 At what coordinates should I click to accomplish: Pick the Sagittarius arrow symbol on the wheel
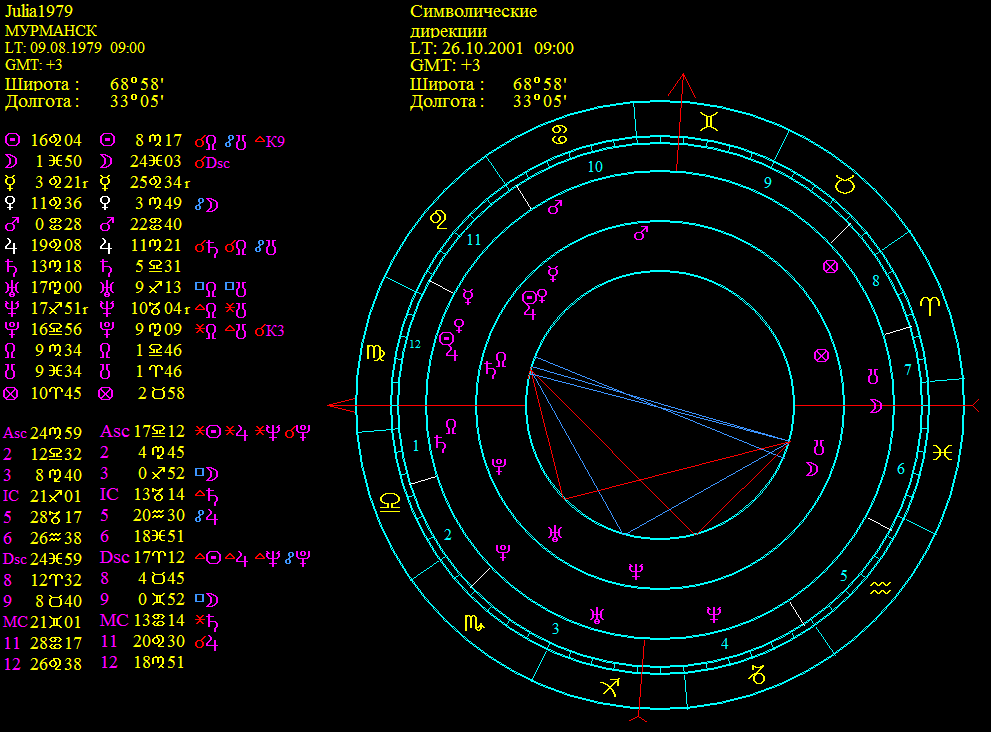coord(610,686)
